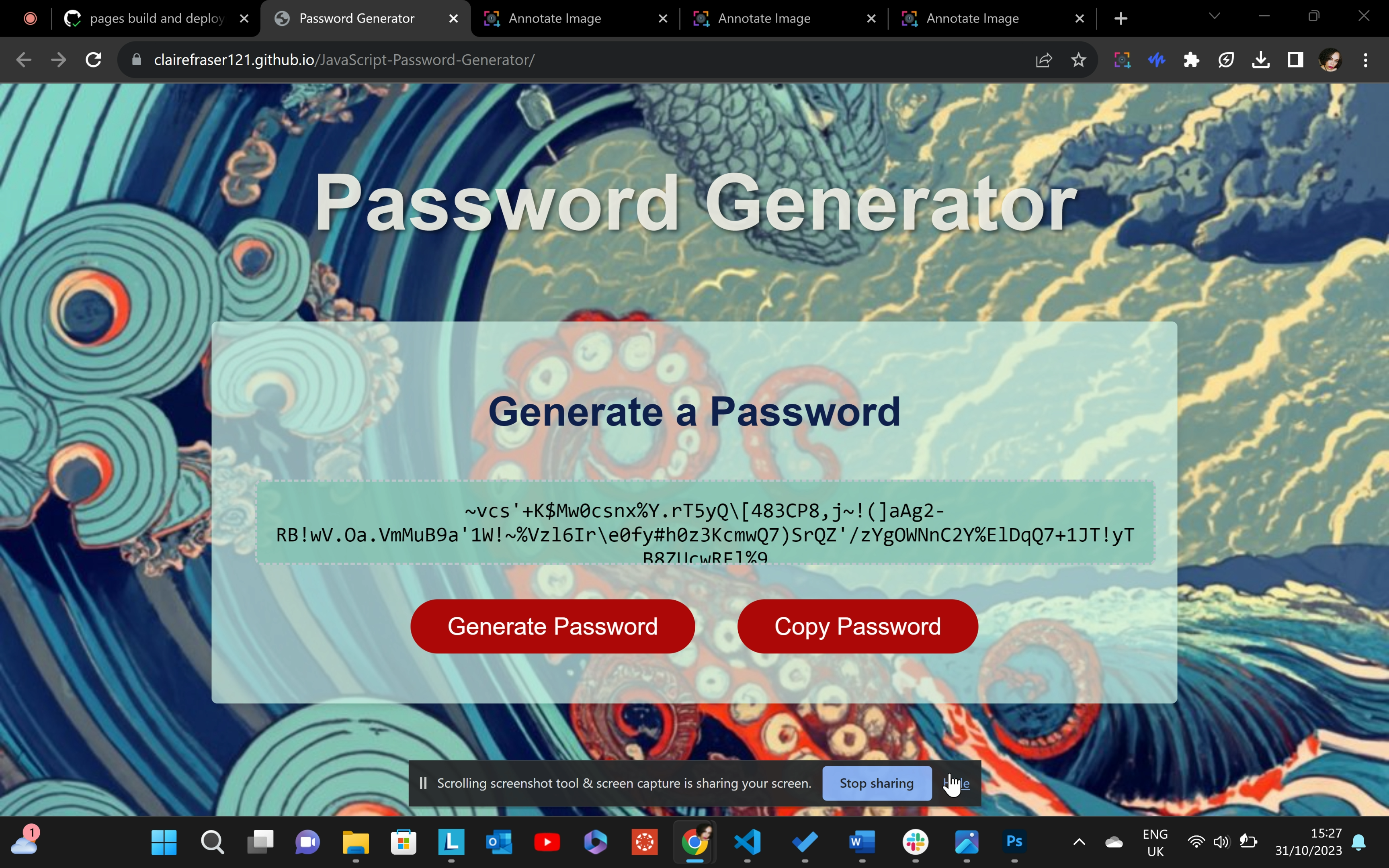Click the Generate Password button
The image size is (1389, 868).
tap(553, 626)
